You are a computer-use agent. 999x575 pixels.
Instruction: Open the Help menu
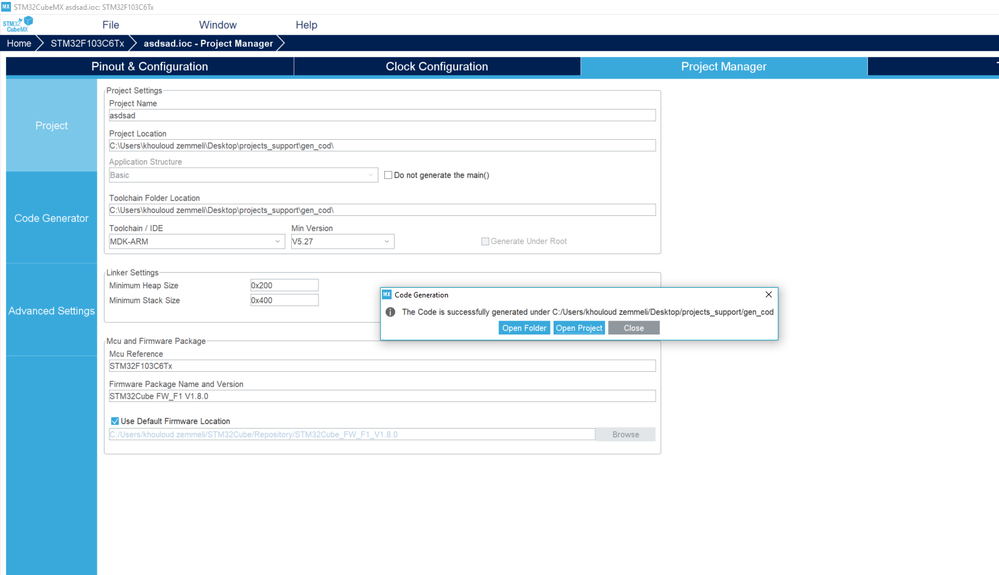(306, 25)
